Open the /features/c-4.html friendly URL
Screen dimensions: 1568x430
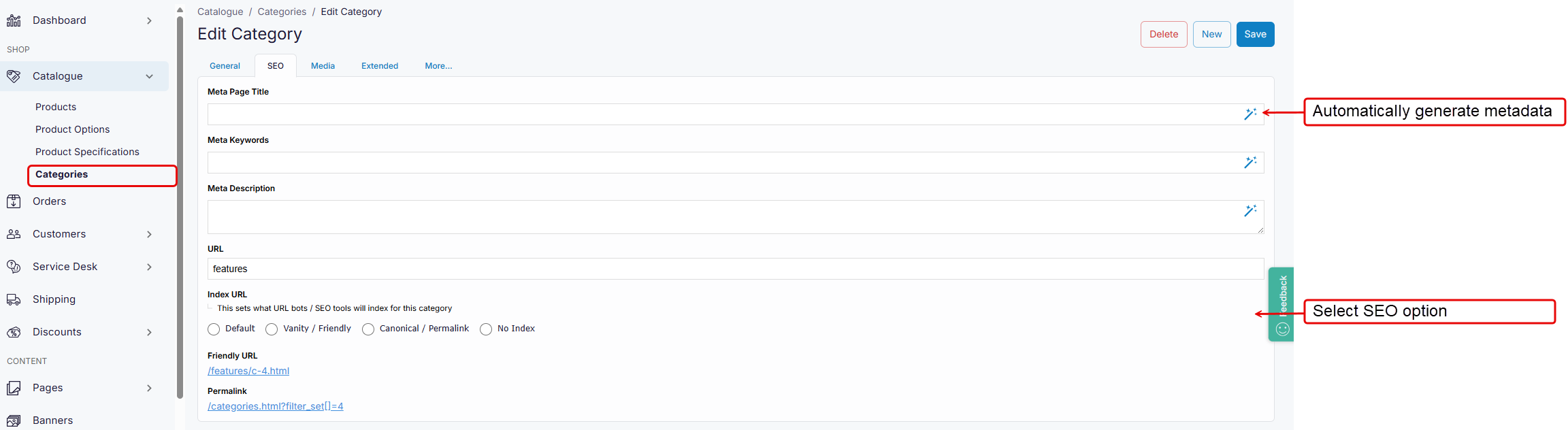click(x=248, y=370)
